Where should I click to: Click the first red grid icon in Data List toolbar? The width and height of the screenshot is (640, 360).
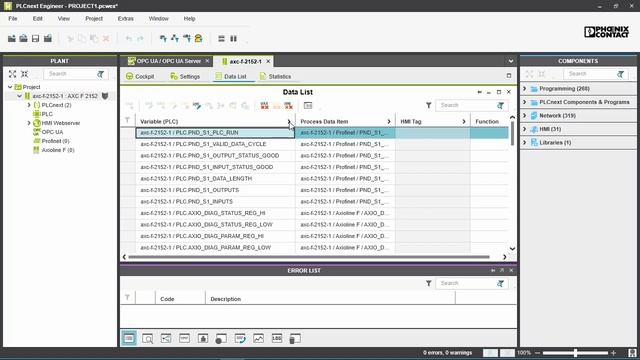(264, 106)
